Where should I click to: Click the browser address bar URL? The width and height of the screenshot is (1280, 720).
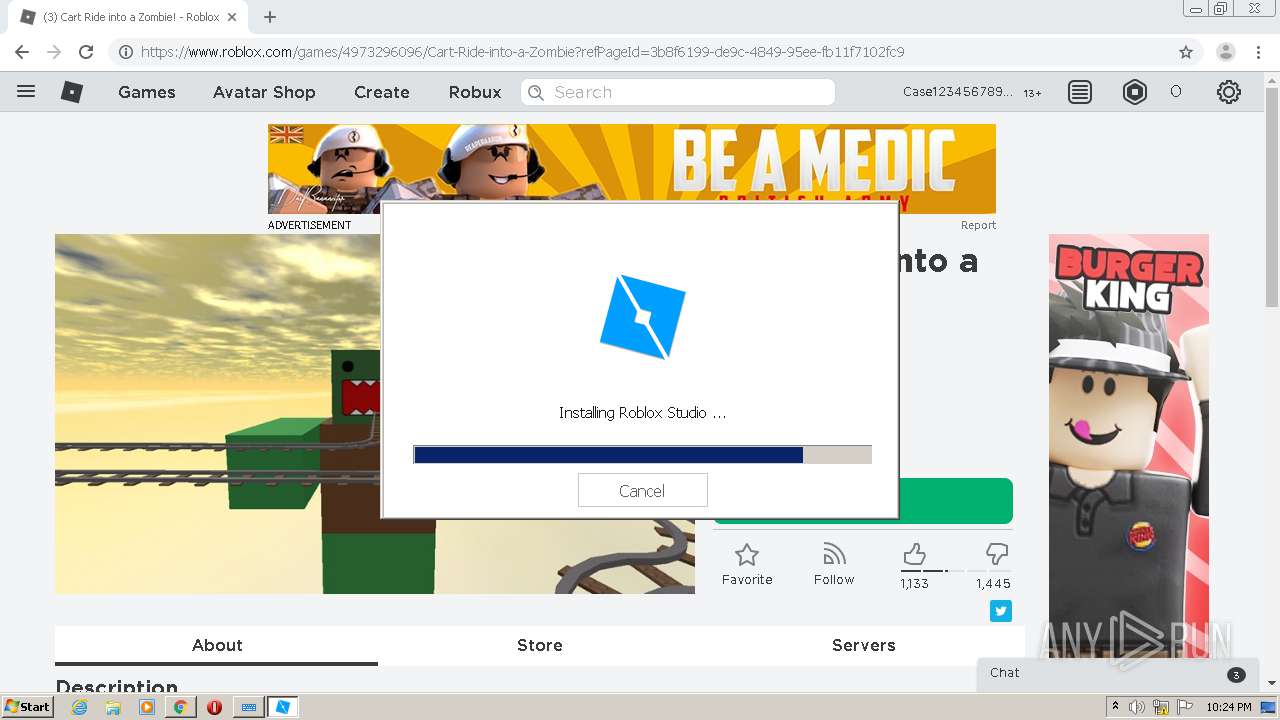[x=522, y=52]
